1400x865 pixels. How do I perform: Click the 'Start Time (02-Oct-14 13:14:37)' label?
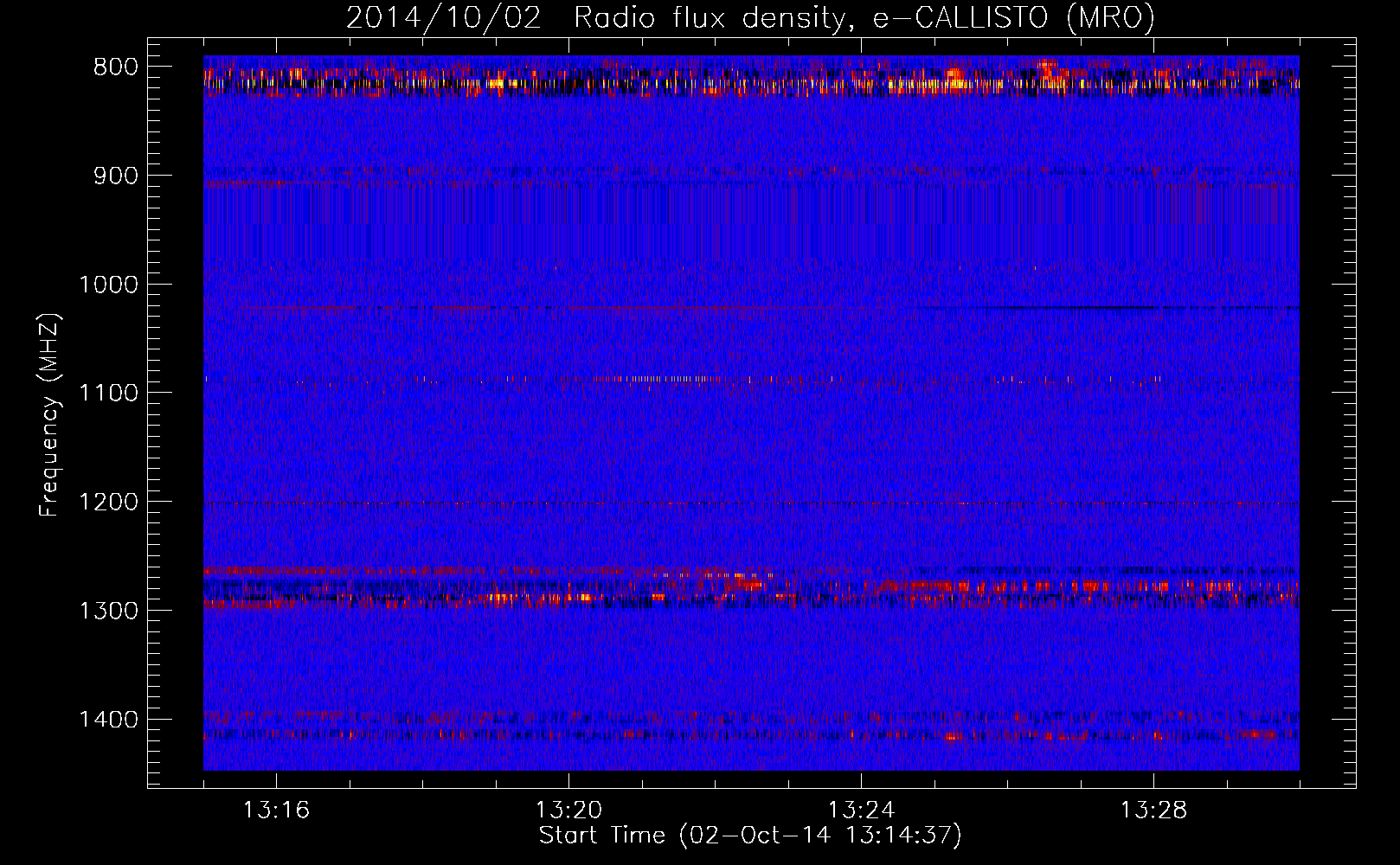pos(750,836)
